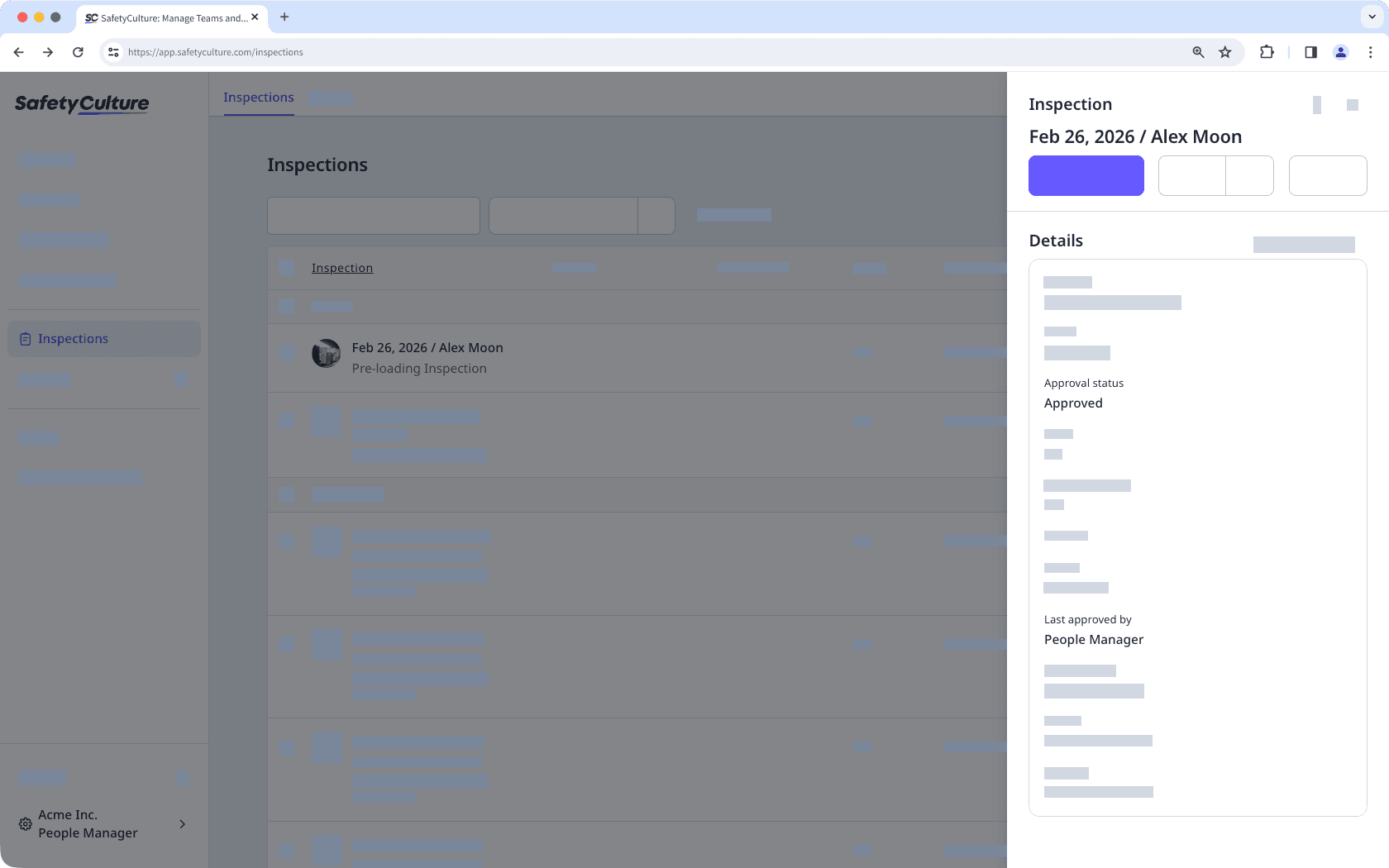
Task: Click the inspection avatar thumbnail
Action: [x=326, y=353]
